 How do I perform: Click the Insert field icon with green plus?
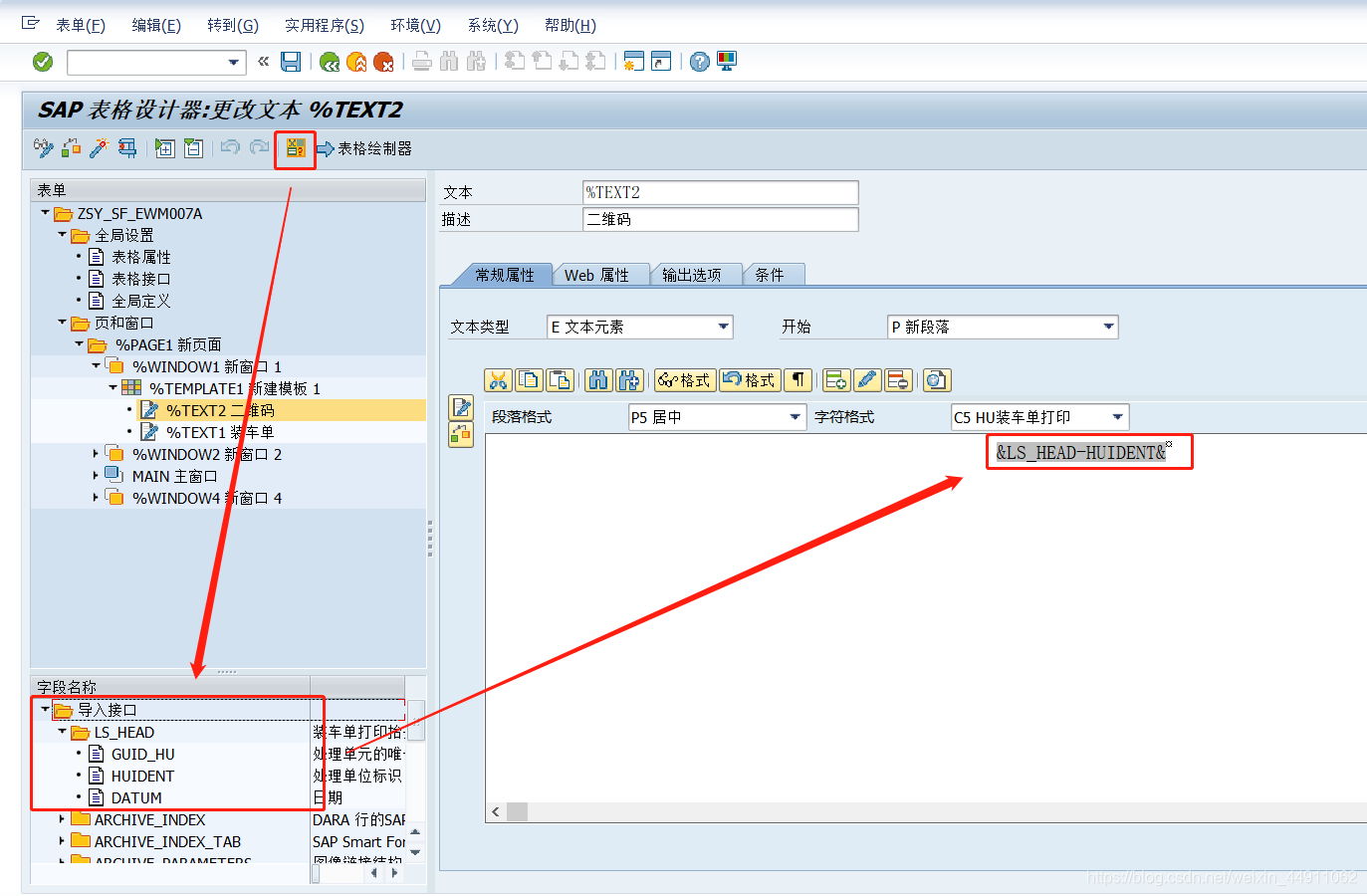[836, 380]
